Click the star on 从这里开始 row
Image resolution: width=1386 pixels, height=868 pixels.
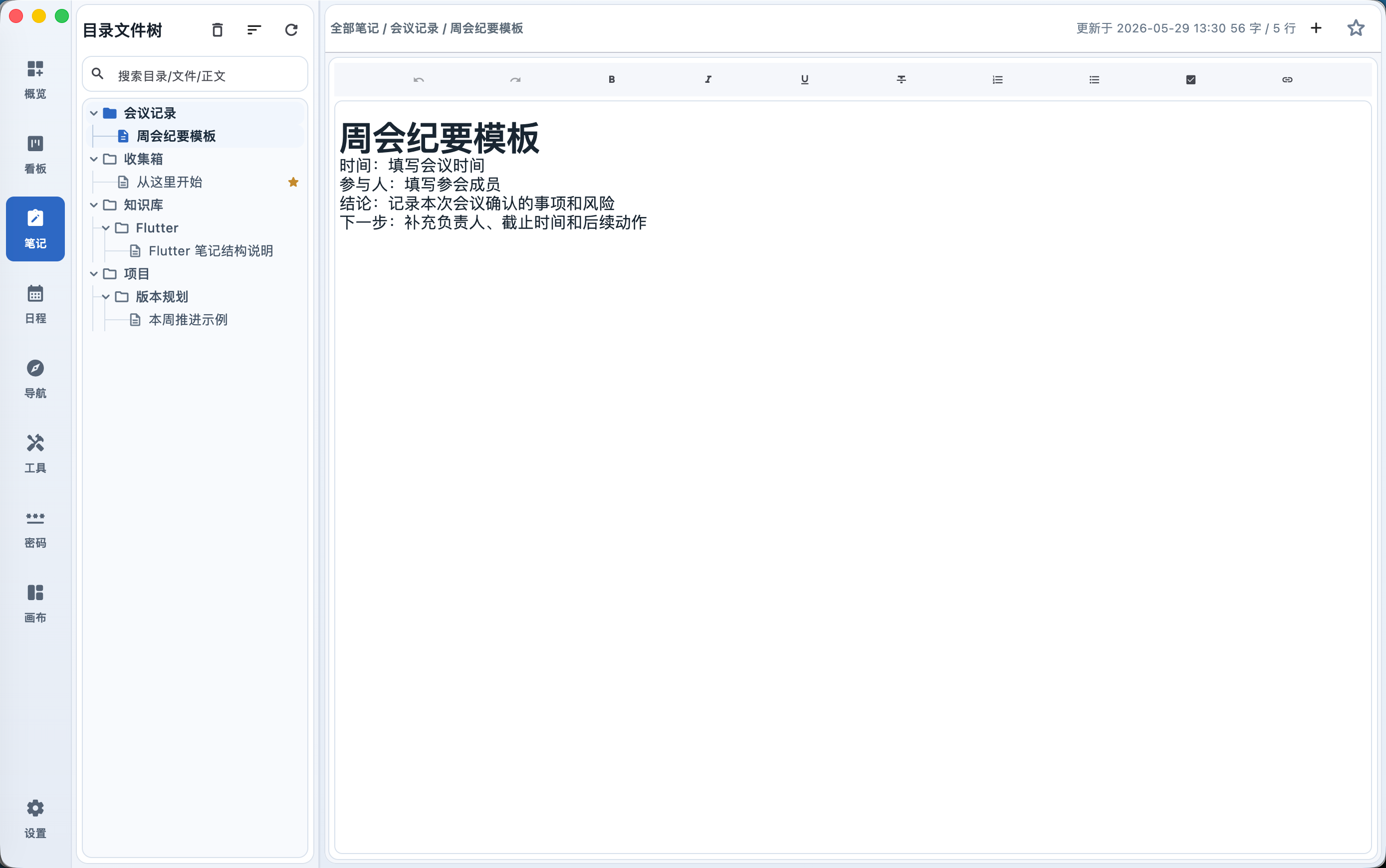[x=293, y=182]
